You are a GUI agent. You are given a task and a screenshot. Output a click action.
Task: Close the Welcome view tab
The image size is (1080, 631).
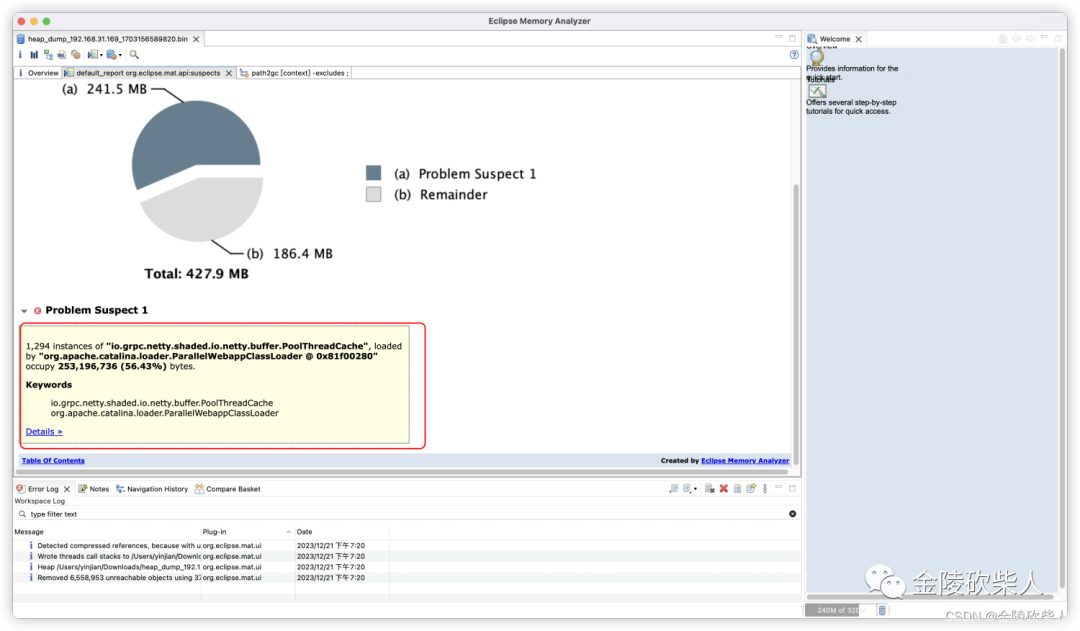(x=859, y=39)
